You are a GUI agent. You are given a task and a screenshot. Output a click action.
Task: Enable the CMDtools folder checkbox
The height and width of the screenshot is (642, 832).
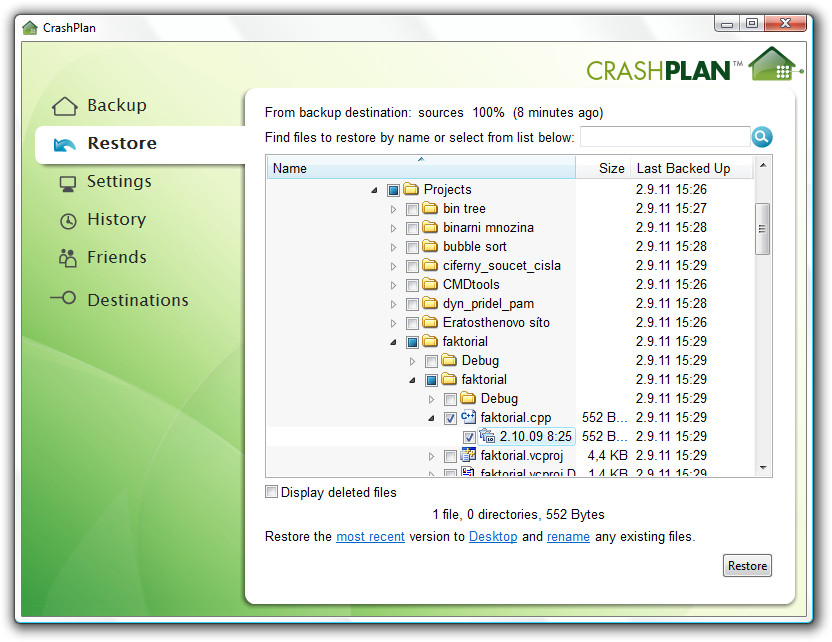[412, 285]
